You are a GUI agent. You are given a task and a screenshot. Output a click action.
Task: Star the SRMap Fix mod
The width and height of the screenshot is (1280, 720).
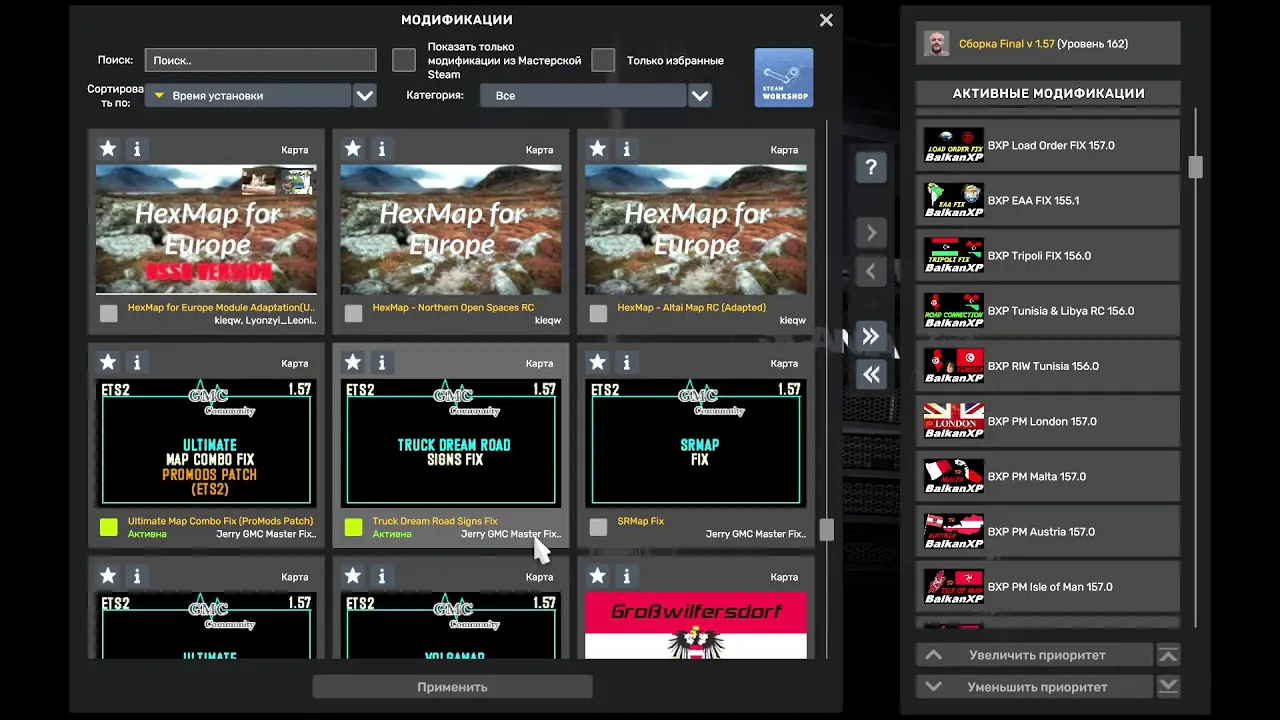pyautogui.click(x=597, y=362)
